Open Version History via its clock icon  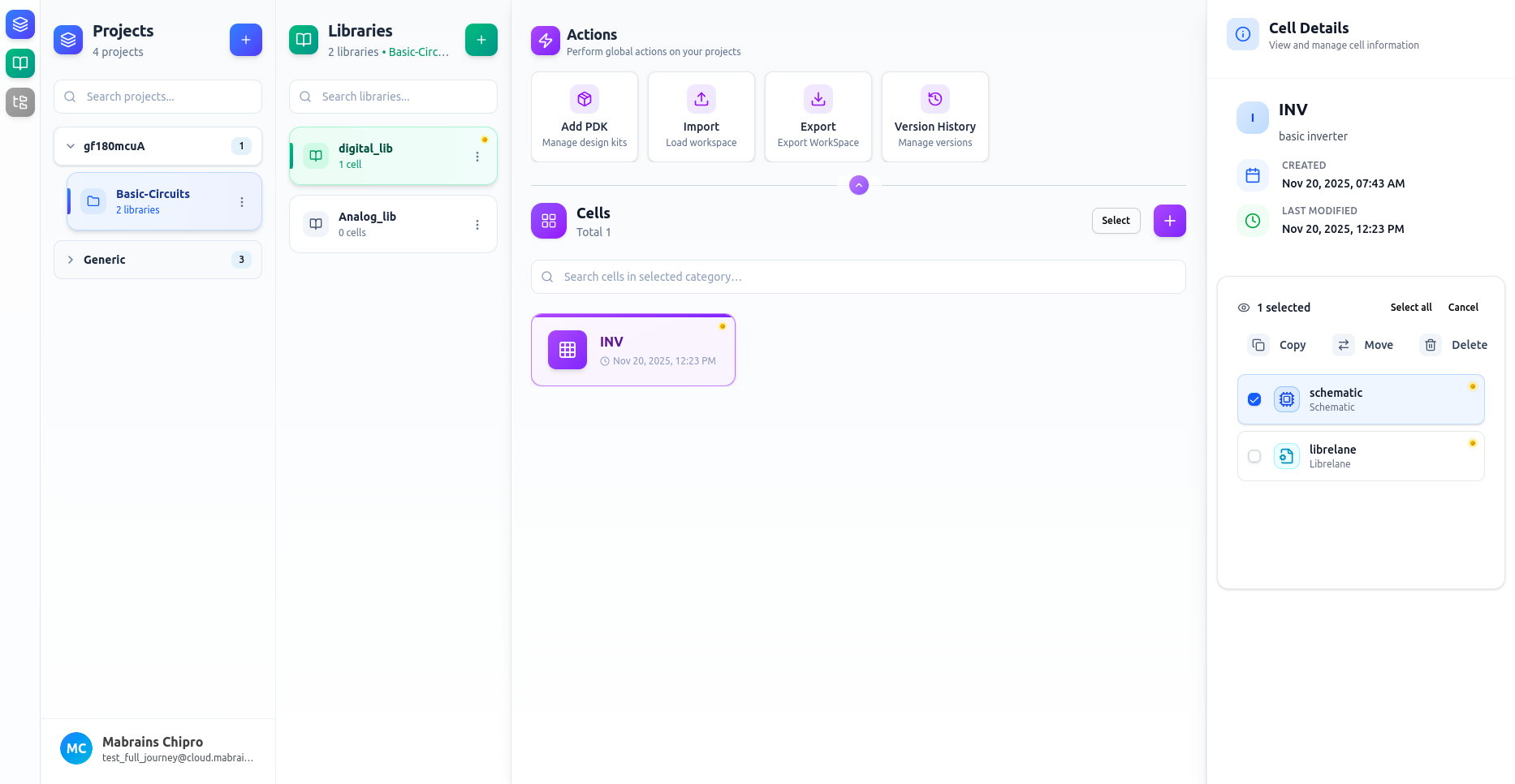934,99
